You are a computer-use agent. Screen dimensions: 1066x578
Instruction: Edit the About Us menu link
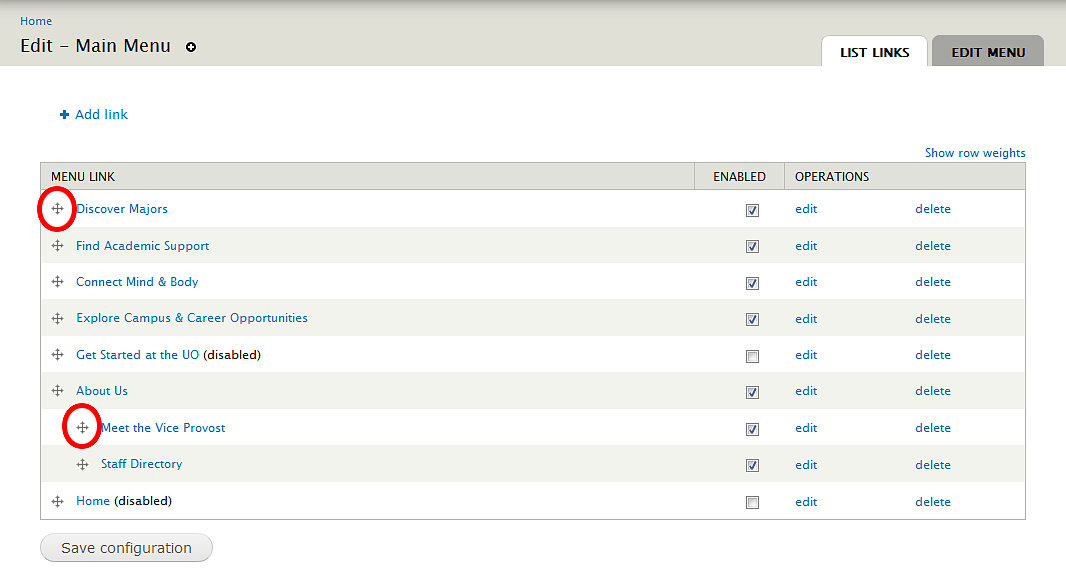806,391
